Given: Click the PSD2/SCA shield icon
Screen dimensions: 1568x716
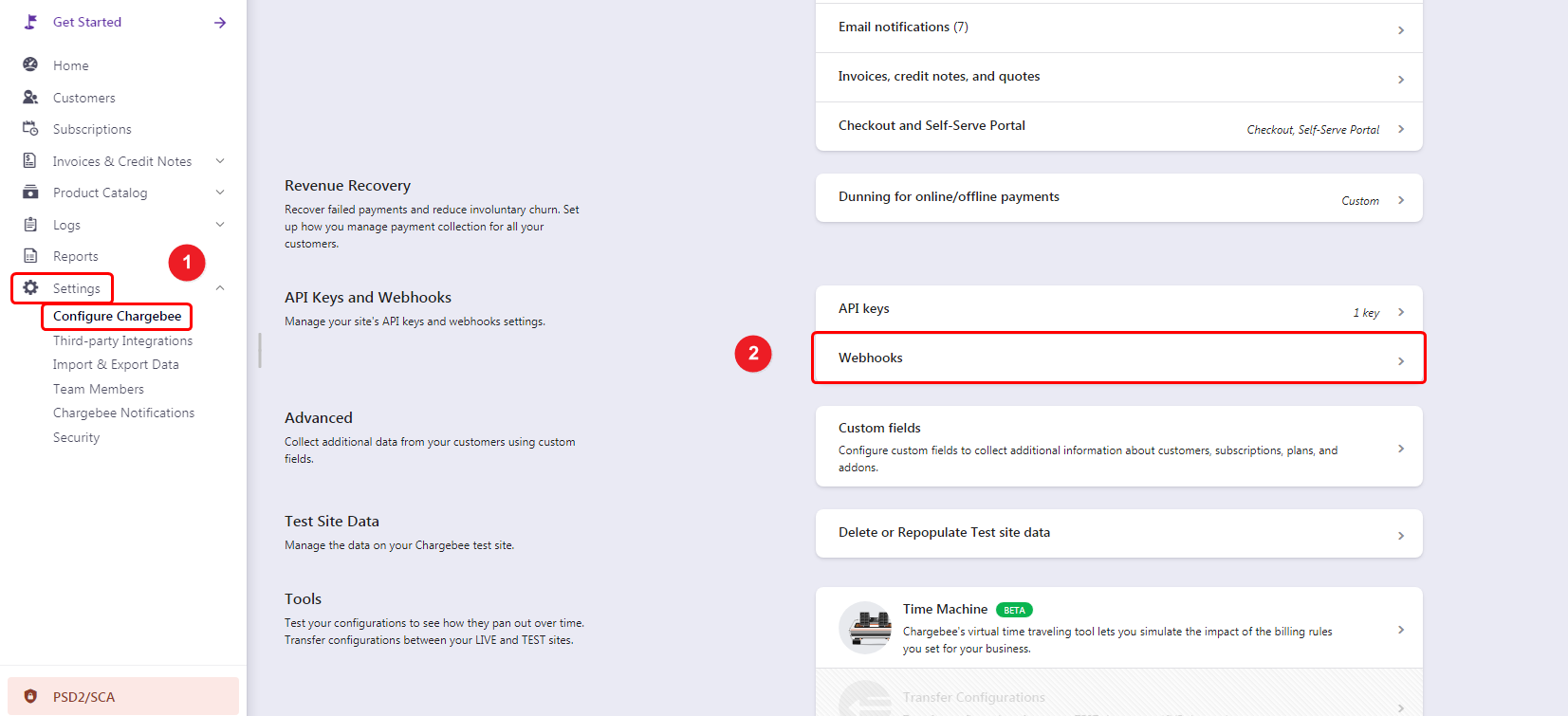Looking at the screenshot, I should (30, 696).
